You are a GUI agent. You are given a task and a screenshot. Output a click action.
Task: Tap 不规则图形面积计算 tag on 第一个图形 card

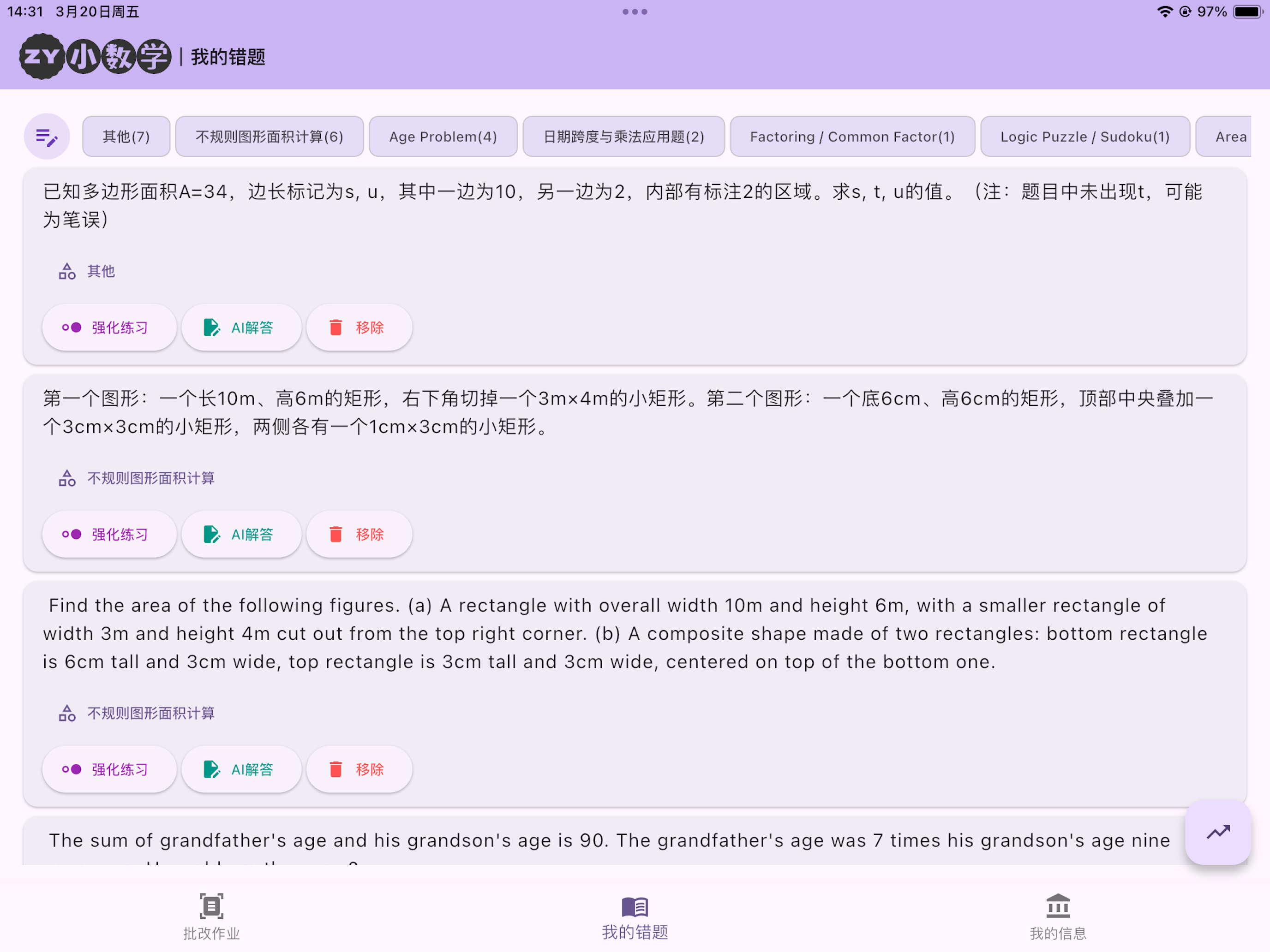click(x=137, y=479)
